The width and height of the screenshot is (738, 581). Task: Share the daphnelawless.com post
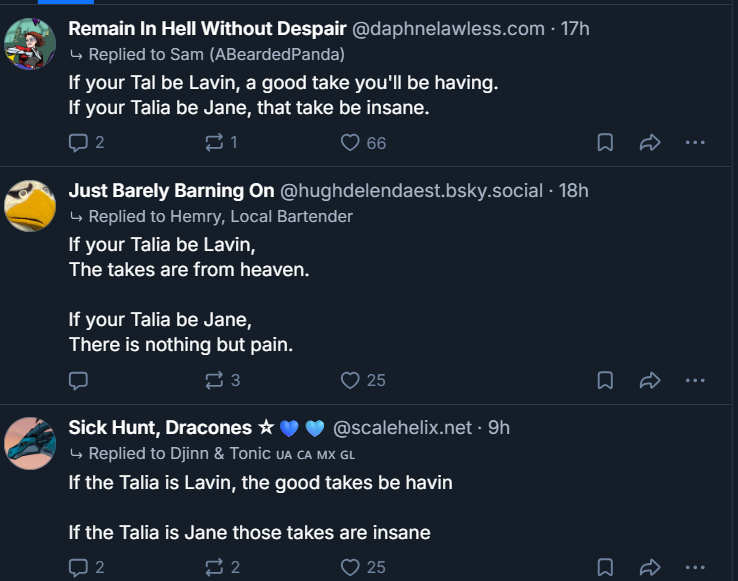coord(650,143)
